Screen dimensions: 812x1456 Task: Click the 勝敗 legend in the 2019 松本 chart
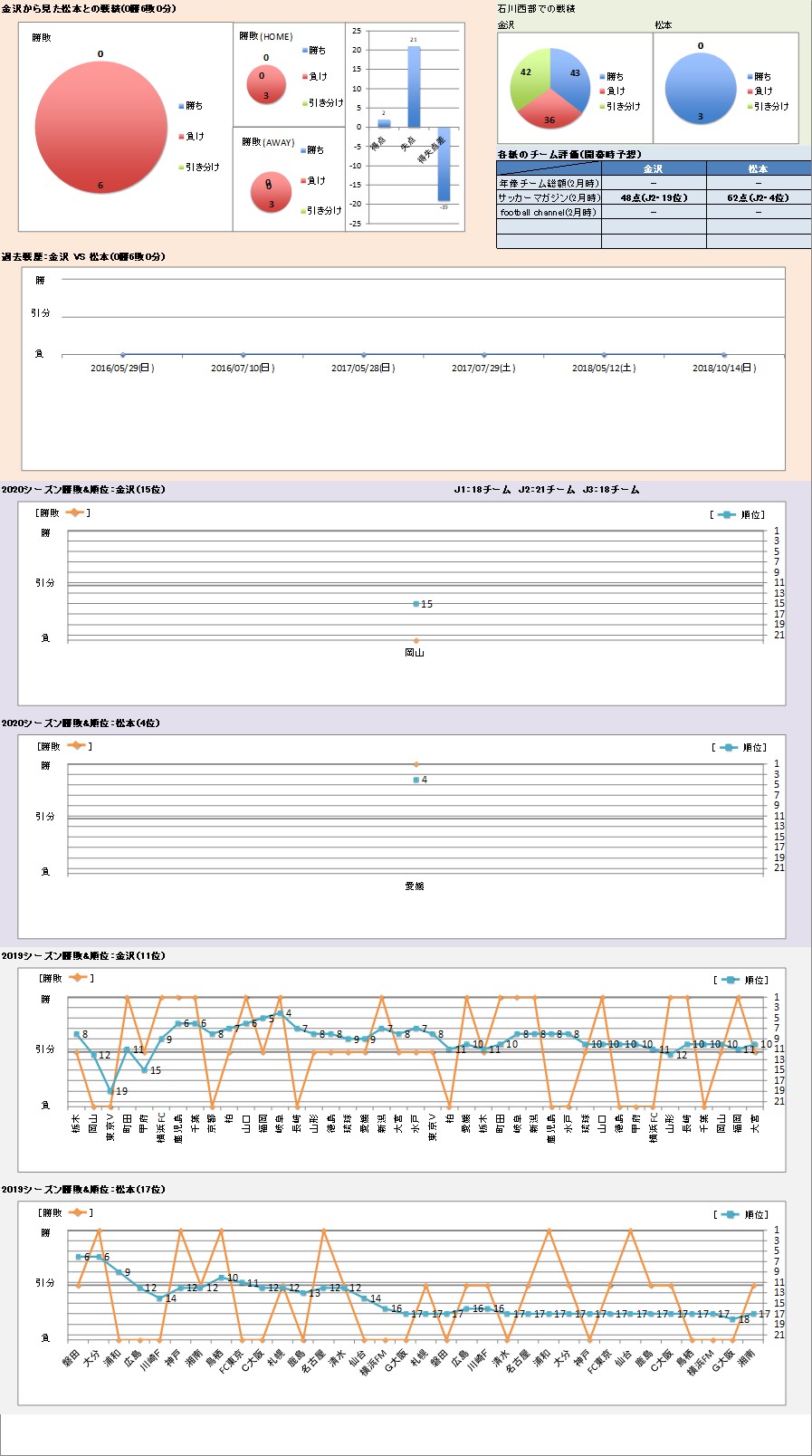click(x=66, y=1212)
